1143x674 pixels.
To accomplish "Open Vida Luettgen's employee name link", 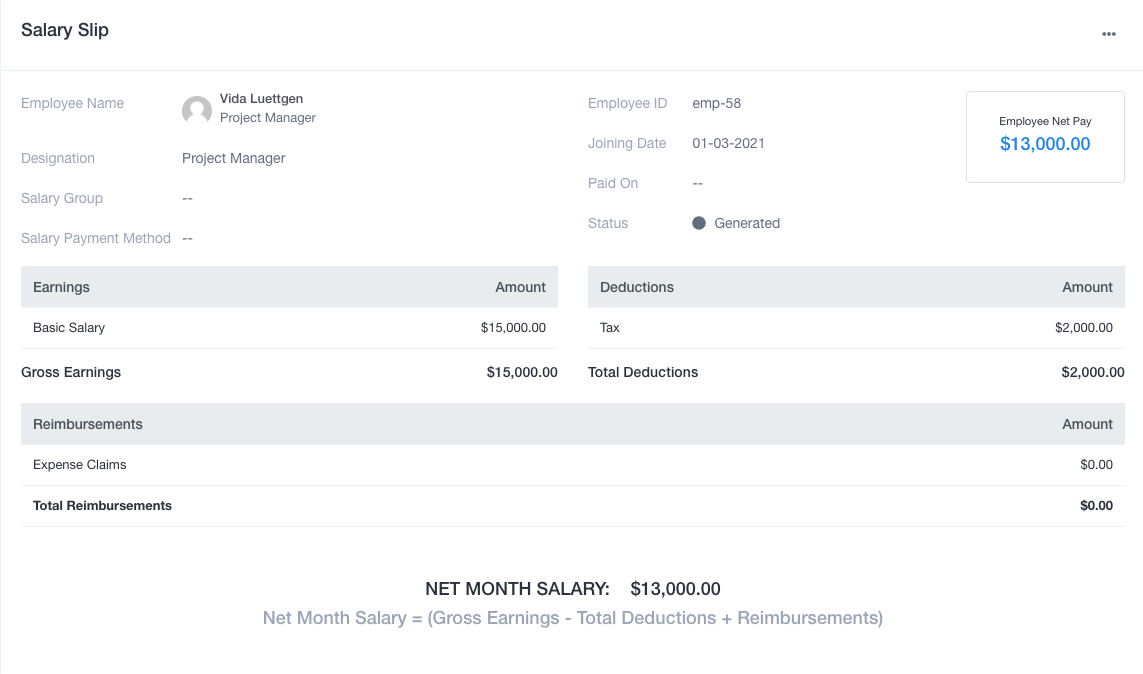I will tap(261, 99).
